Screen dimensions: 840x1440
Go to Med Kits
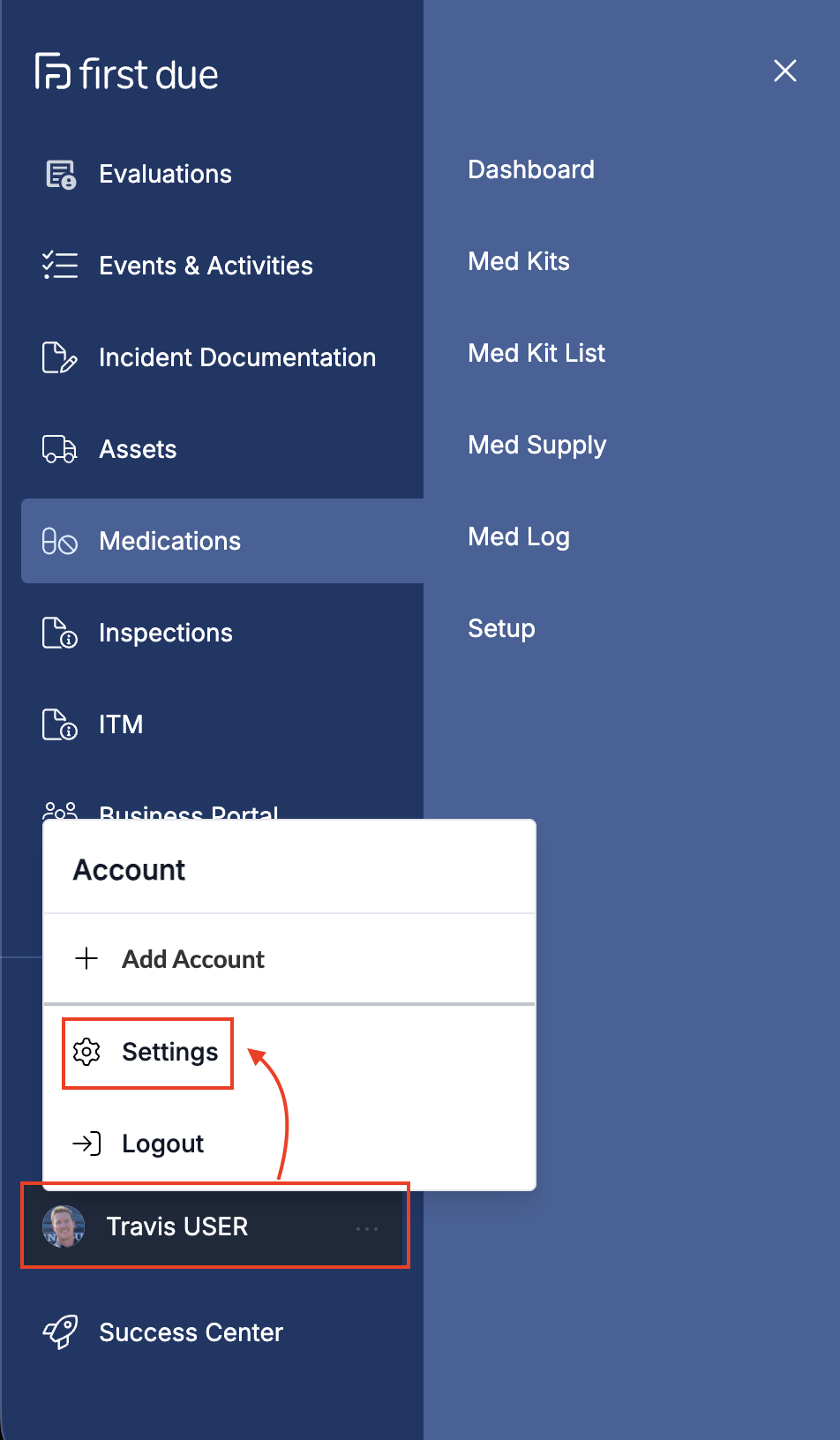(519, 261)
